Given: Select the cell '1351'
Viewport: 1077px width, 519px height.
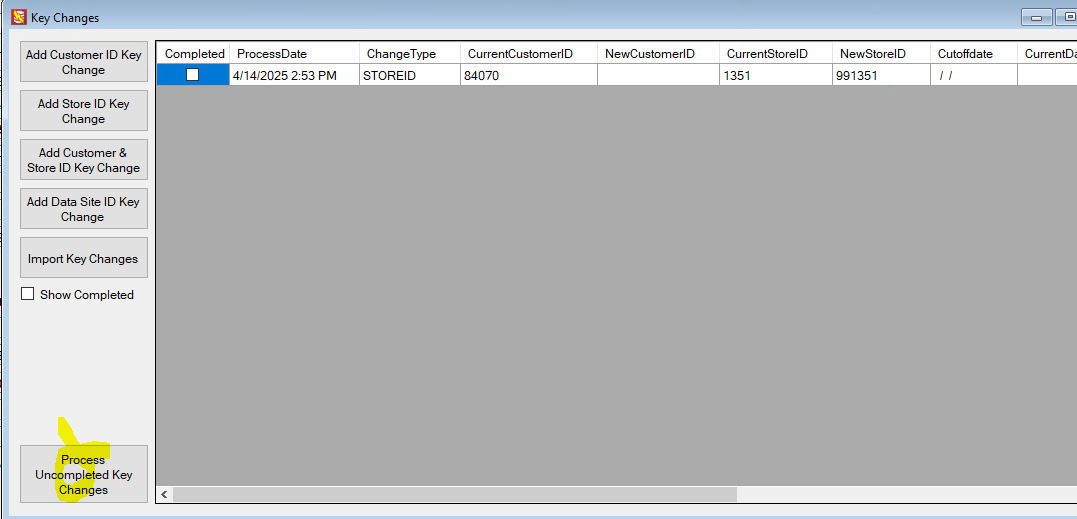Looking at the screenshot, I should click(x=775, y=75).
